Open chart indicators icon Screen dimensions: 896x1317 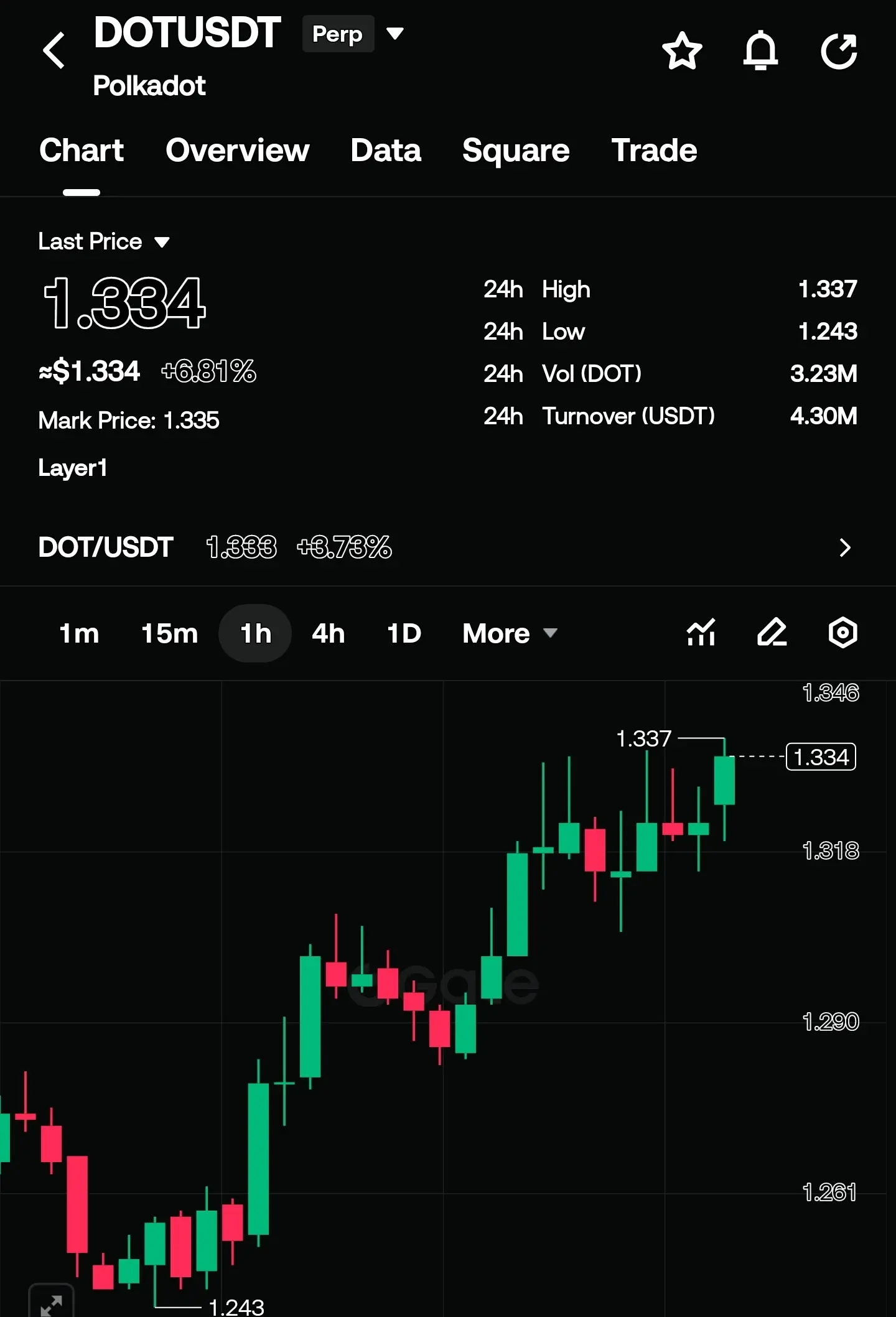[x=701, y=633]
